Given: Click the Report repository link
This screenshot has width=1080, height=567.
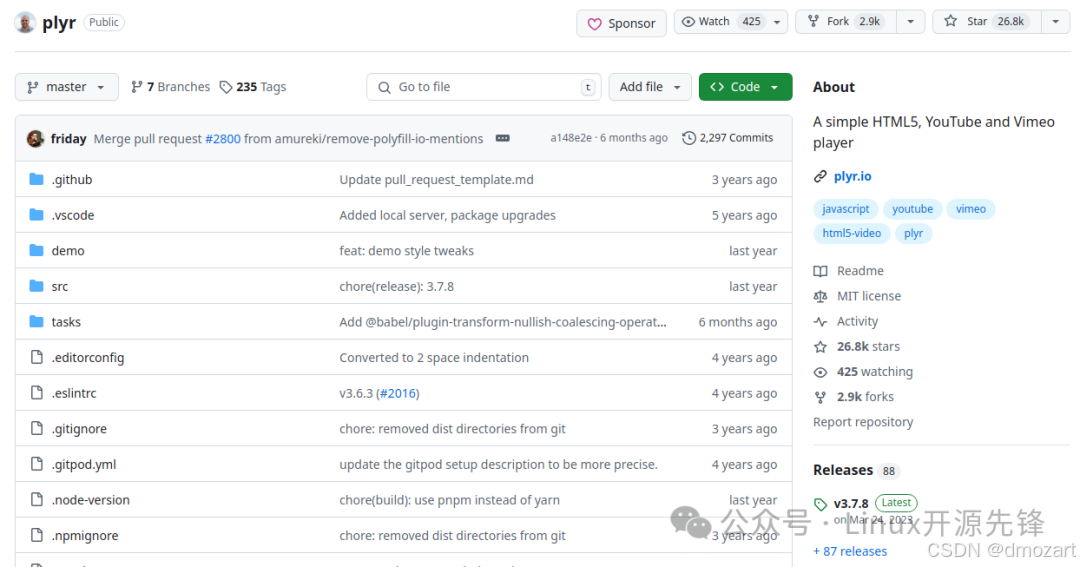Looking at the screenshot, I should [863, 422].
